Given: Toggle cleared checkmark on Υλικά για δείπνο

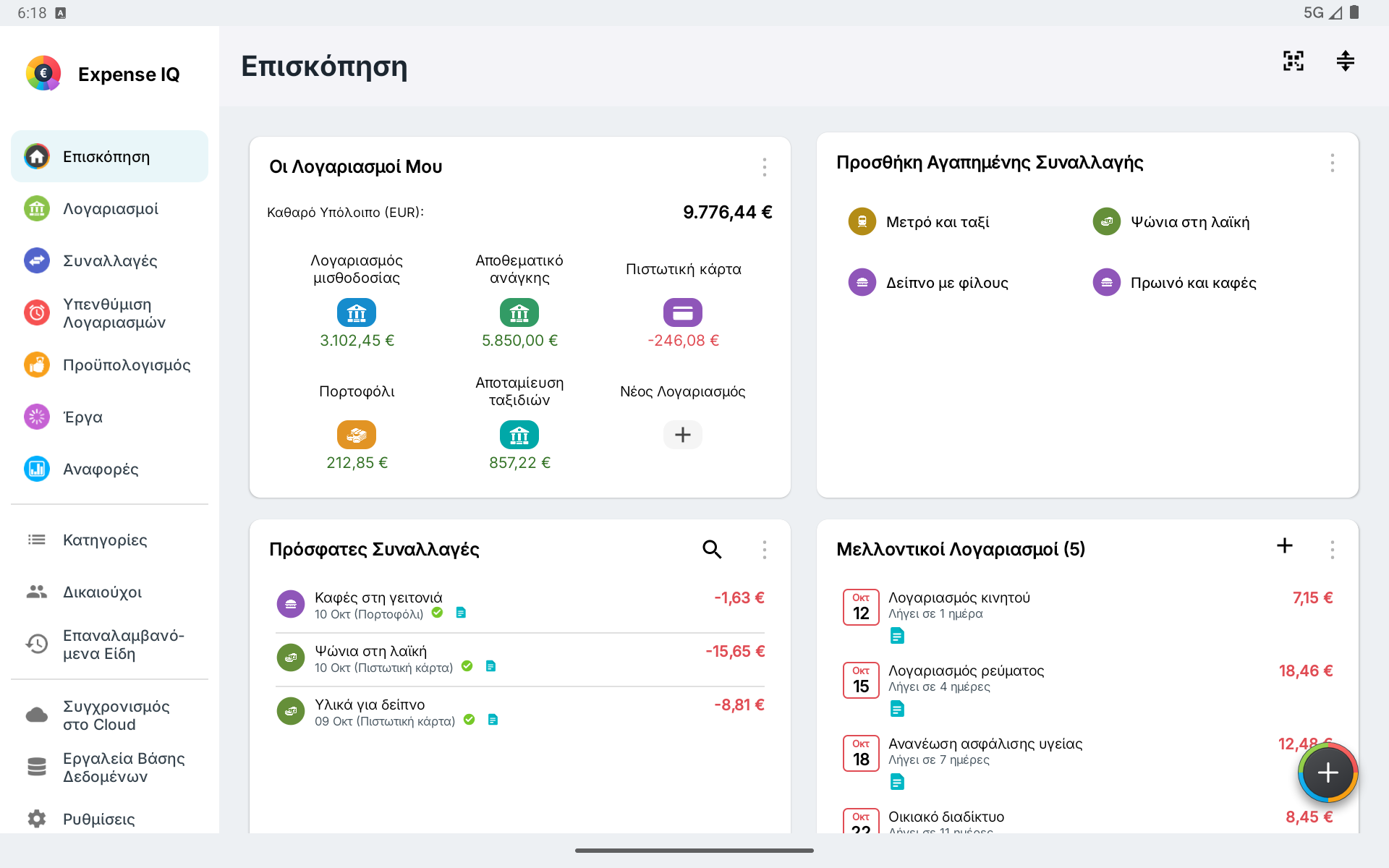Looking at the screenshot, I should [469, 720].
